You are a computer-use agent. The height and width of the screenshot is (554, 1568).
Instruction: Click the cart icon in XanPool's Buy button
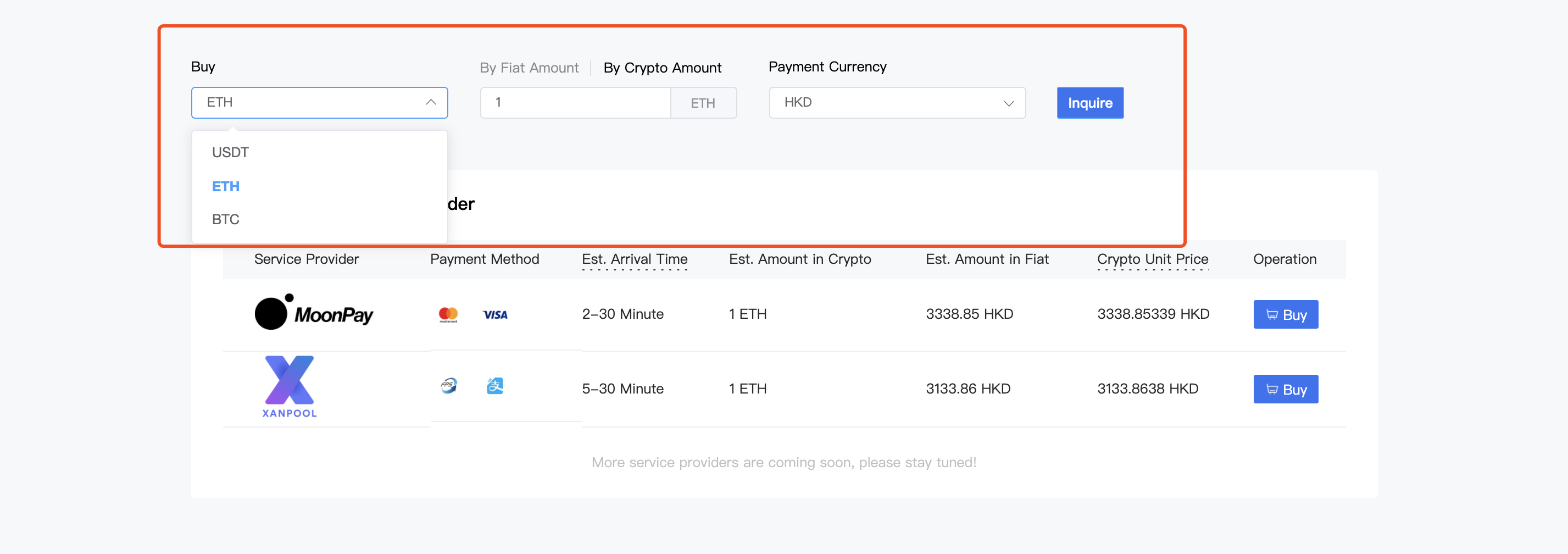coord(1271,390)
